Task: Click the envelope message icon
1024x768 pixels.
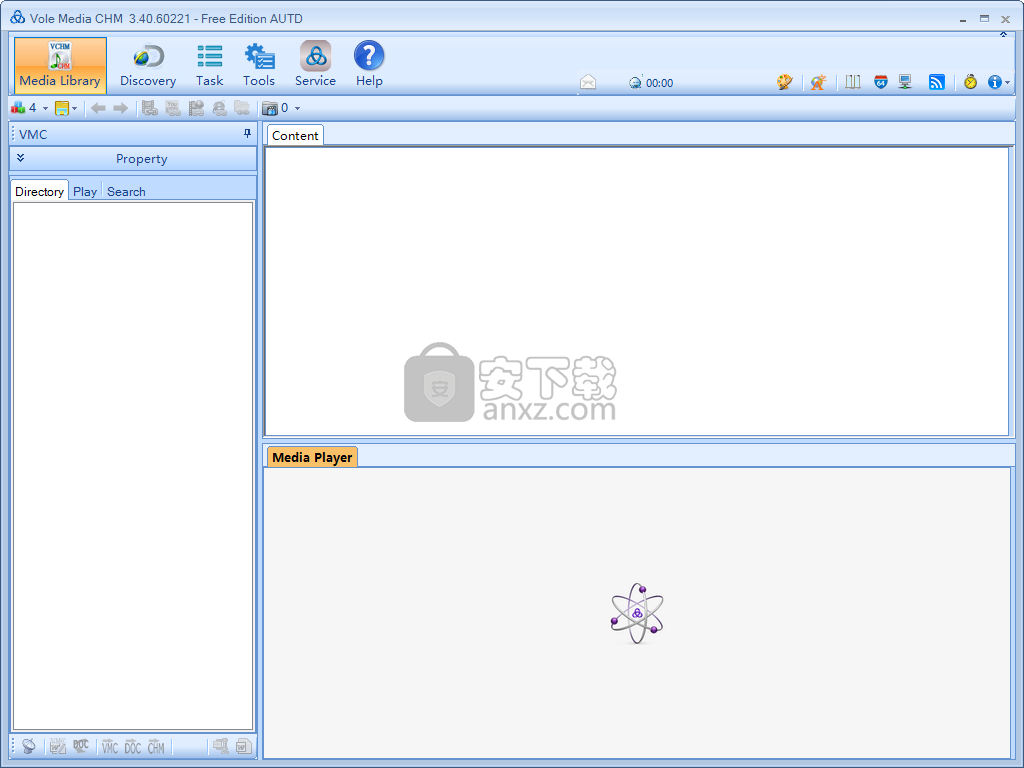Action: 588,82
